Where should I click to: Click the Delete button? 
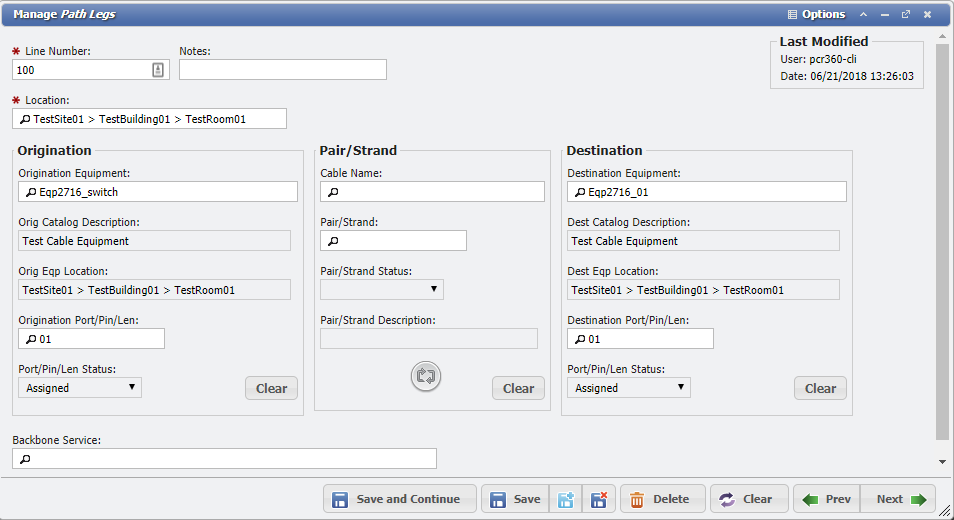coord(662,499)
